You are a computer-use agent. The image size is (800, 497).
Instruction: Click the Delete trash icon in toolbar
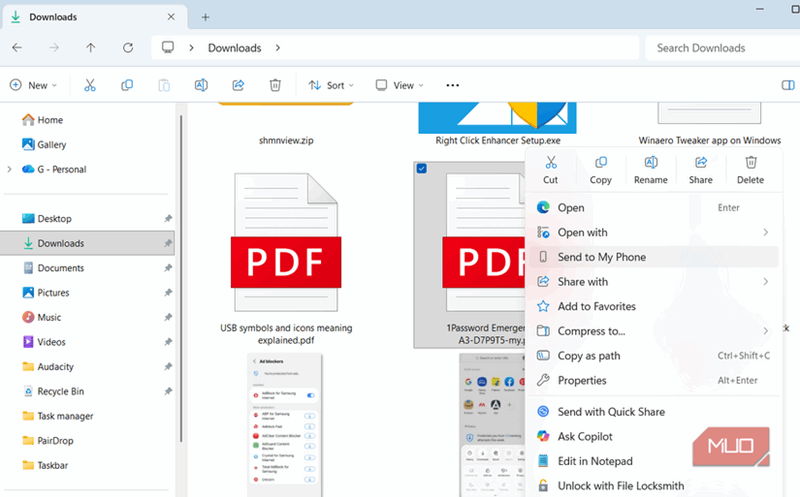point(275,86)
